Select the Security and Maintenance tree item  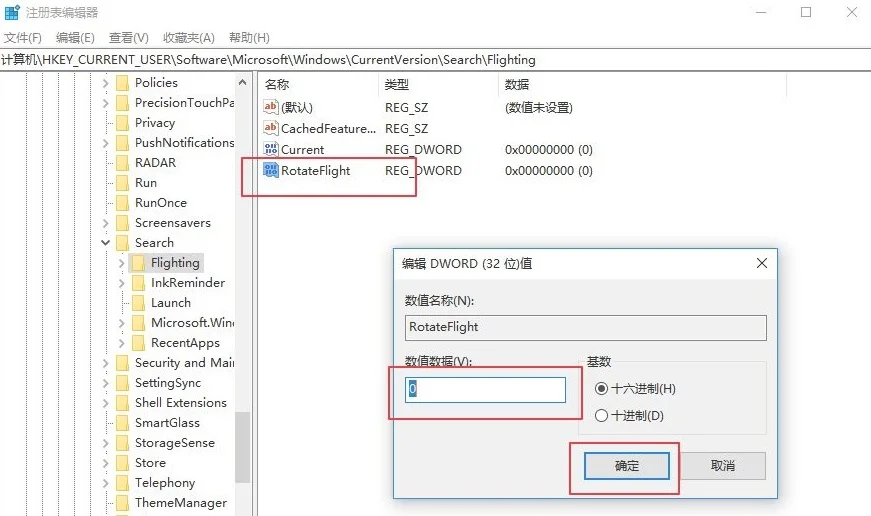point(184,363)
